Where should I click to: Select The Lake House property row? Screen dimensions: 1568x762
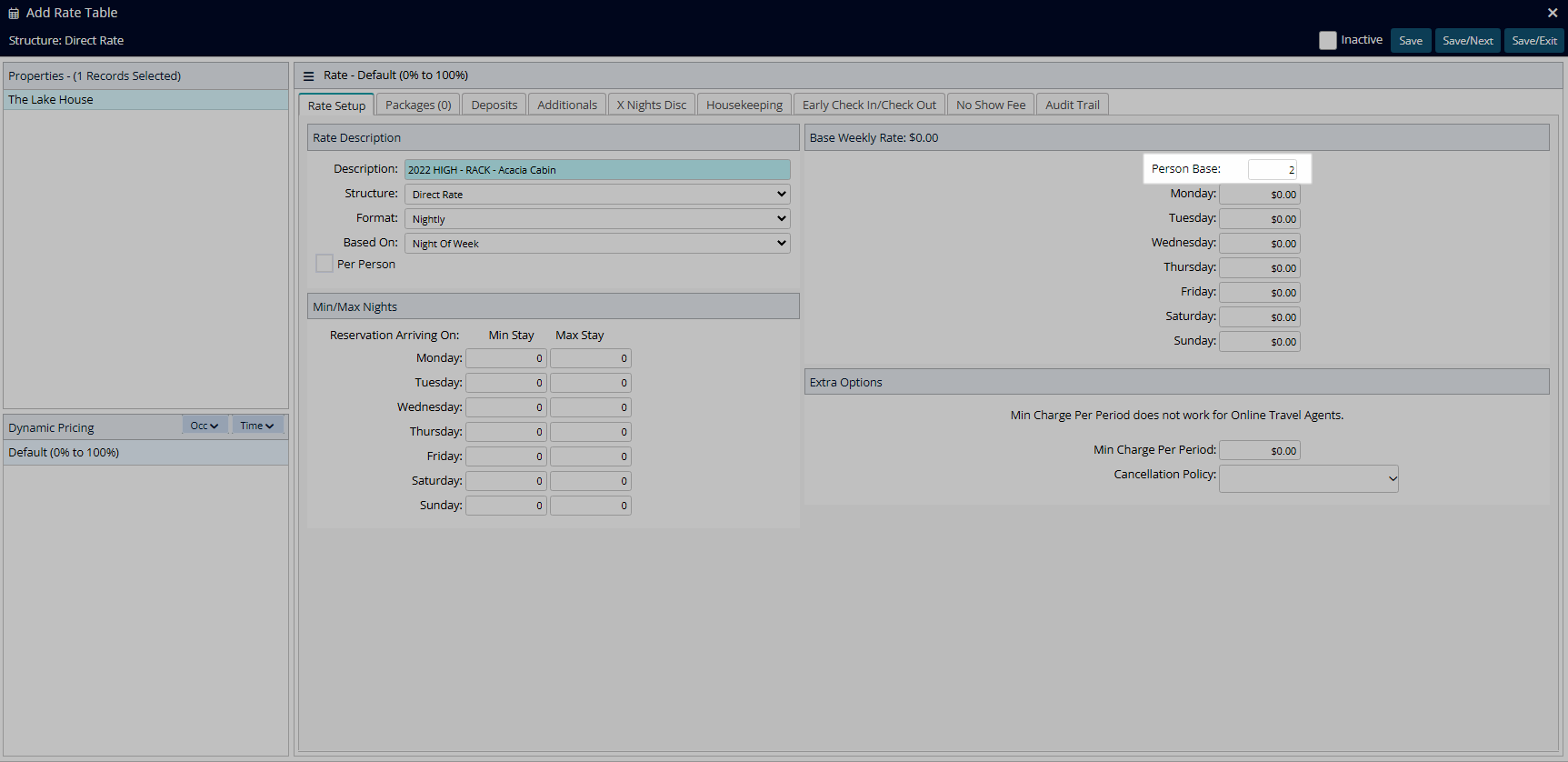coord(145,100)
